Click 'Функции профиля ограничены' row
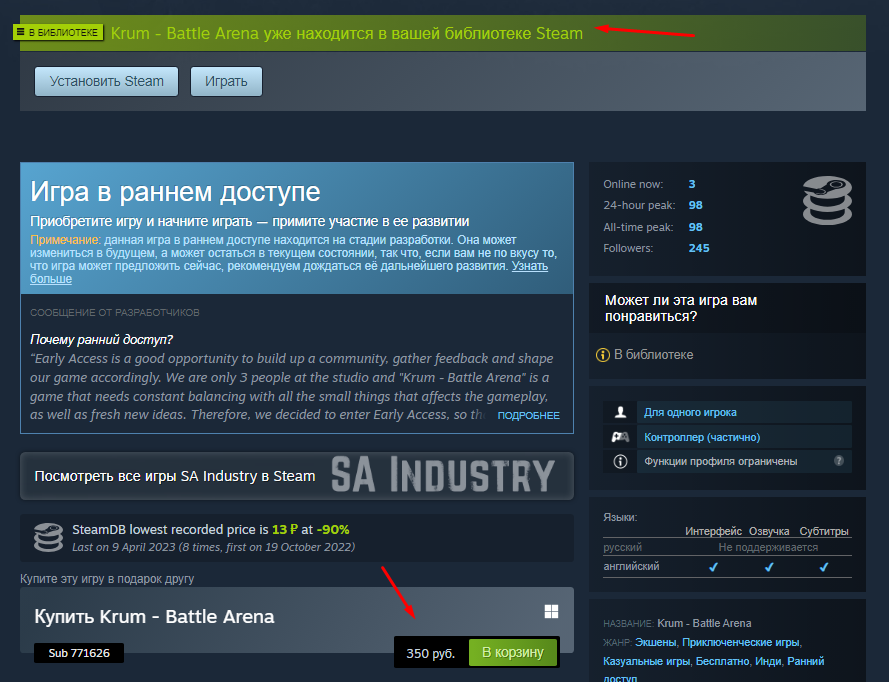The image size is (889, 682). 727,461
